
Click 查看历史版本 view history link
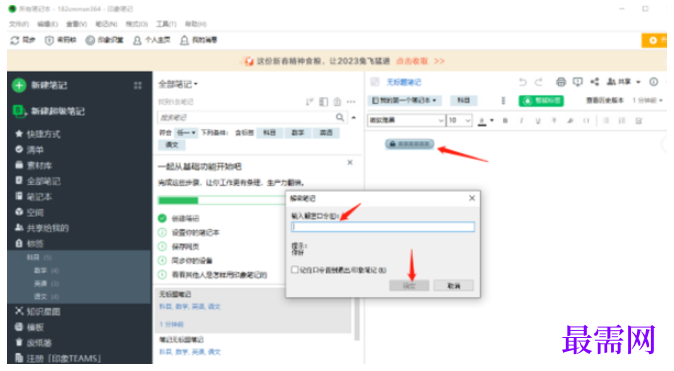tap(605, 100)
